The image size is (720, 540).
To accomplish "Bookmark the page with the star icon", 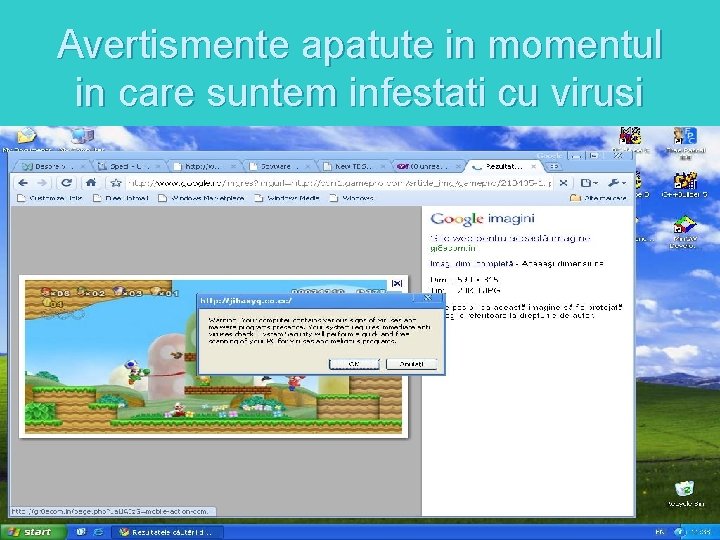I will (116, 183).
